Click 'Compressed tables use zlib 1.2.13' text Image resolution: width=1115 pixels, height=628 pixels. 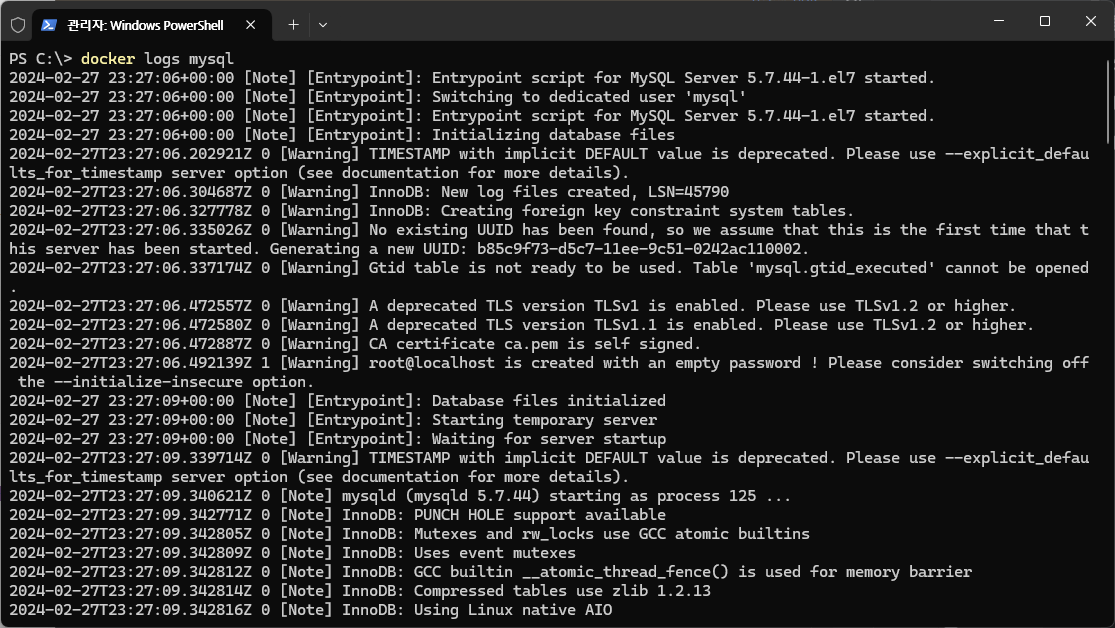click(562, 590)
